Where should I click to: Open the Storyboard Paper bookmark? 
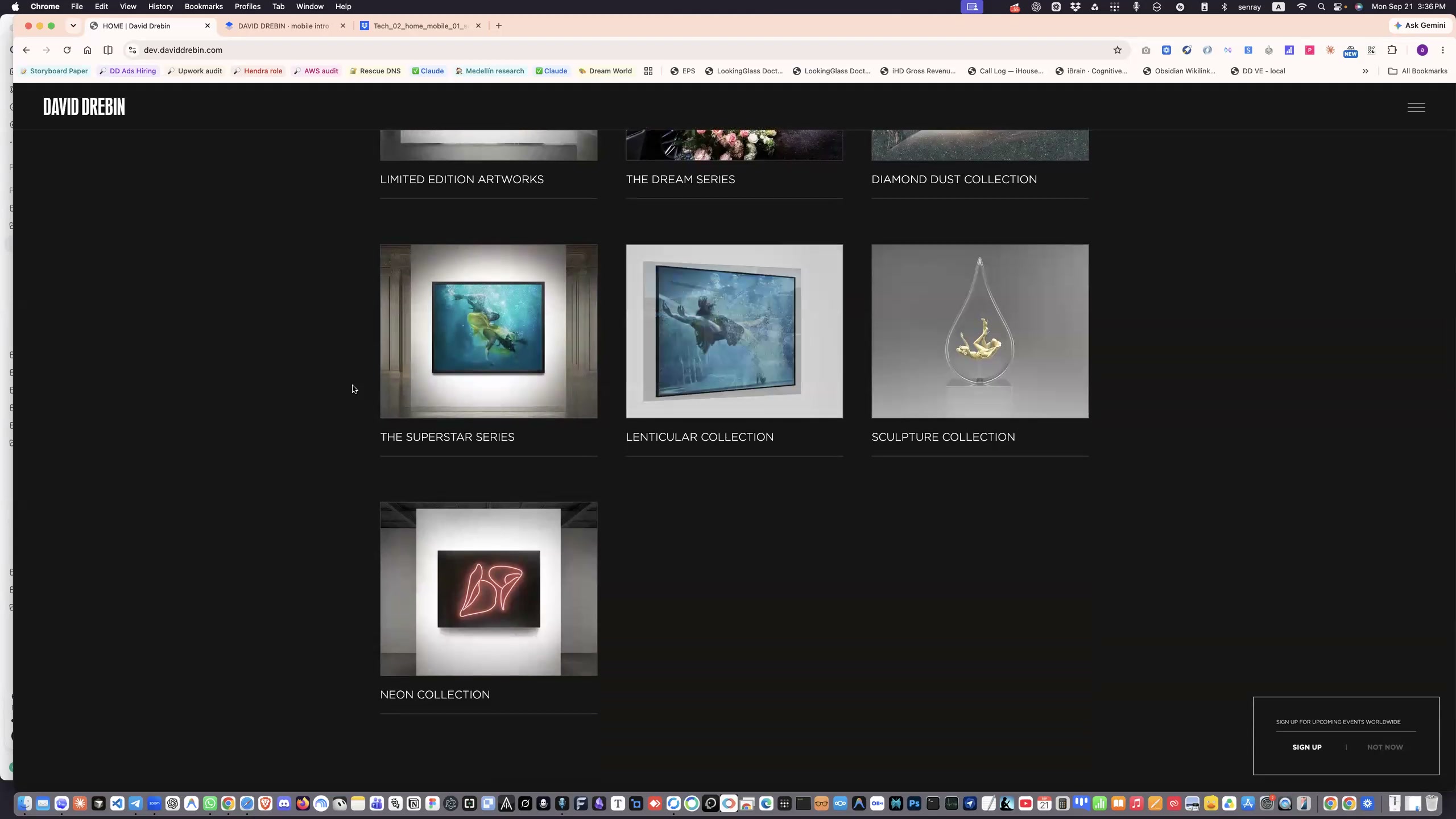pos(54,71)
